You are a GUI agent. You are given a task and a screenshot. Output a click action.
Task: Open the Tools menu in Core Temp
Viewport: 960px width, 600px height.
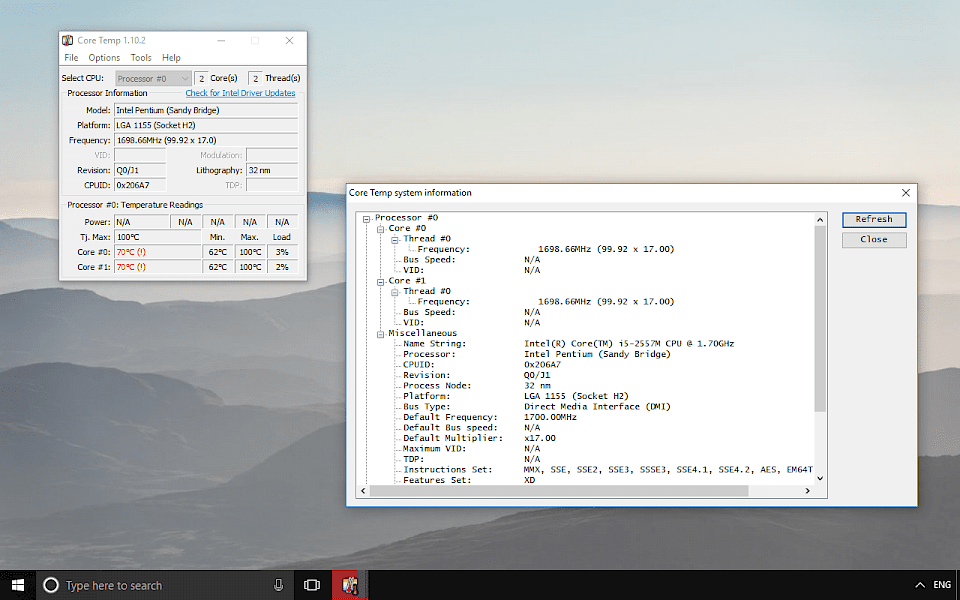point(141,58)
